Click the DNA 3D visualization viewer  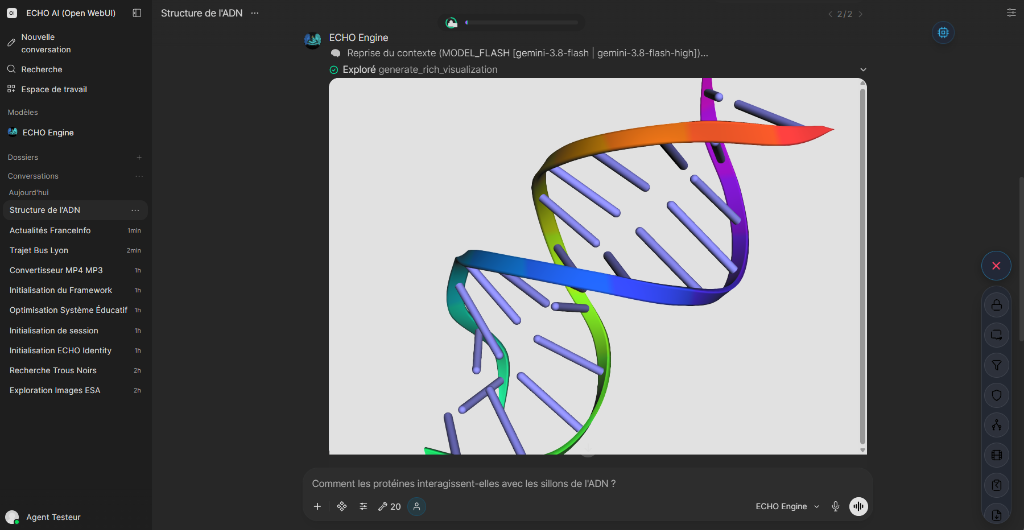(x=594, y=266)
